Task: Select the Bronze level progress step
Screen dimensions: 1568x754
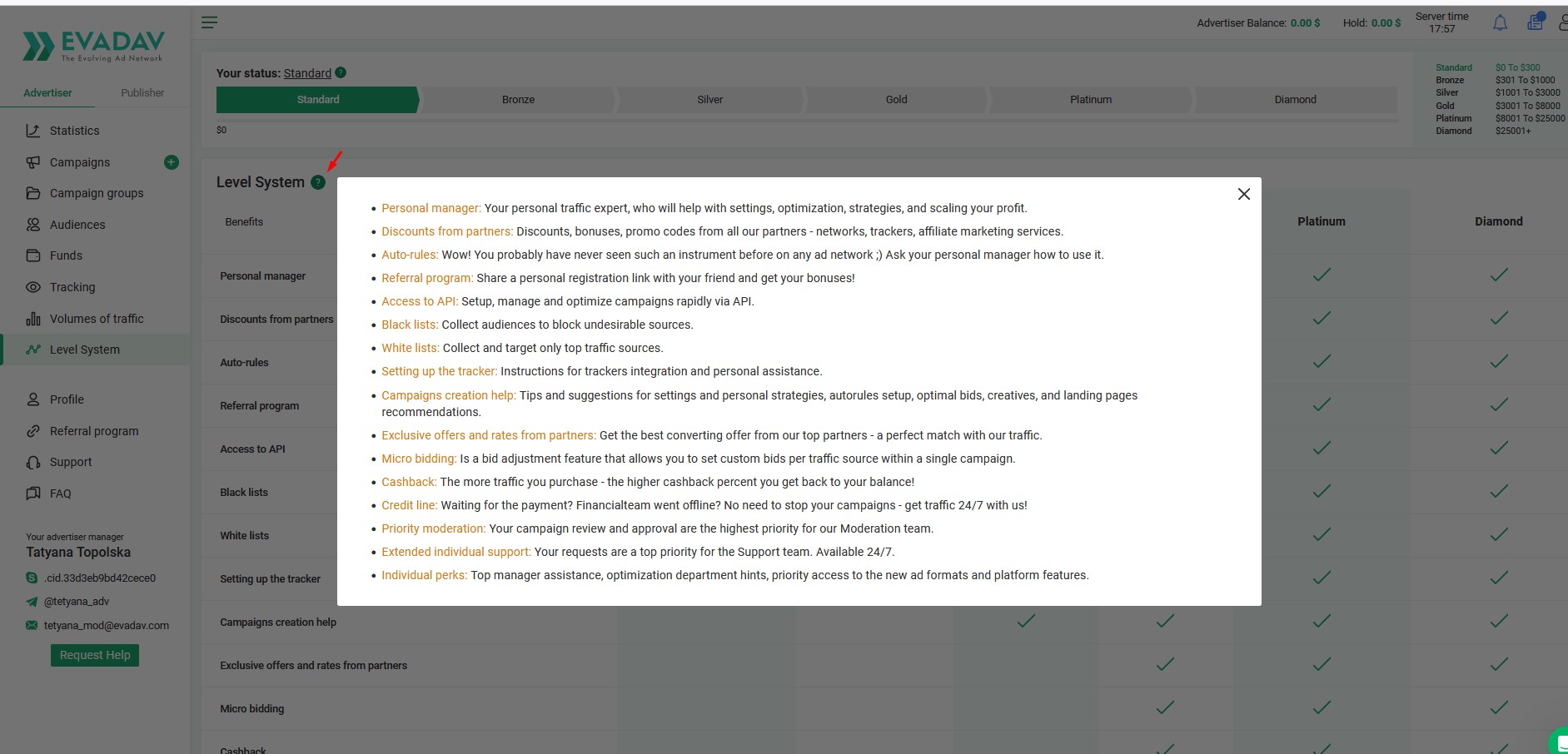Action: pos(518,100)
